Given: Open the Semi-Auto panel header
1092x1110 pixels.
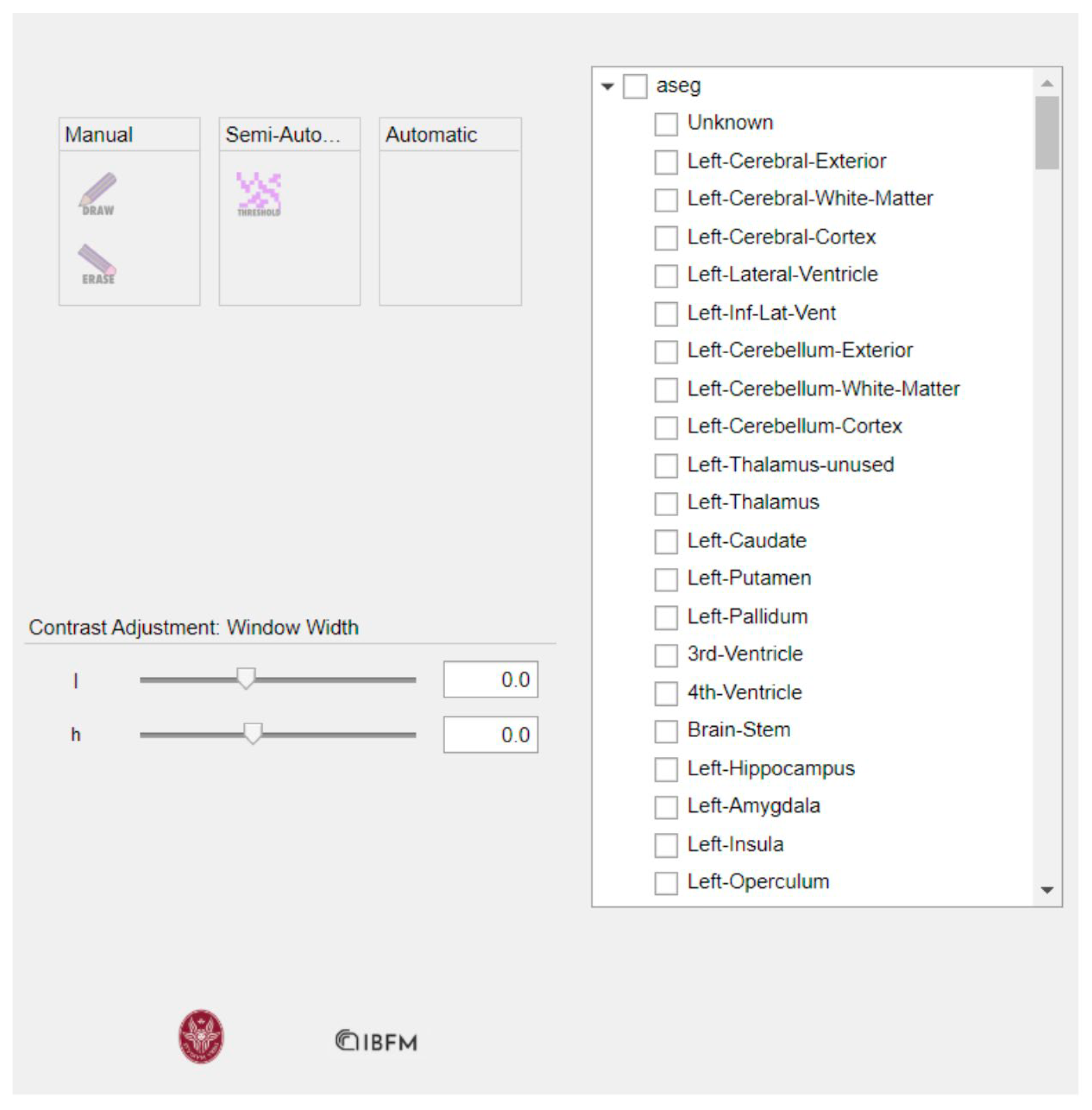Looking at the screenshot, I should pos(290,135).
